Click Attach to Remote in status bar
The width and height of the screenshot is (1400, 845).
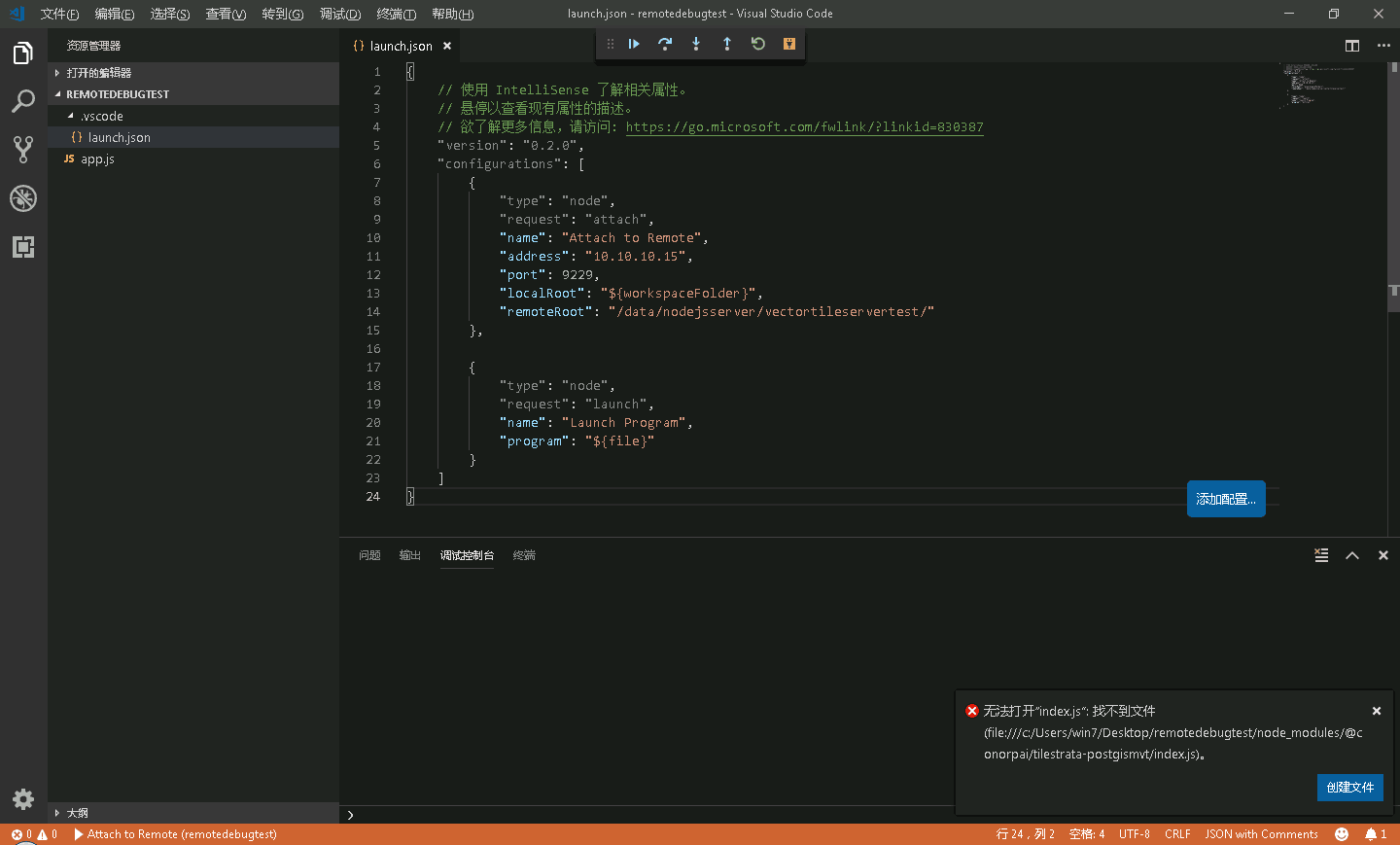[175, 834]
